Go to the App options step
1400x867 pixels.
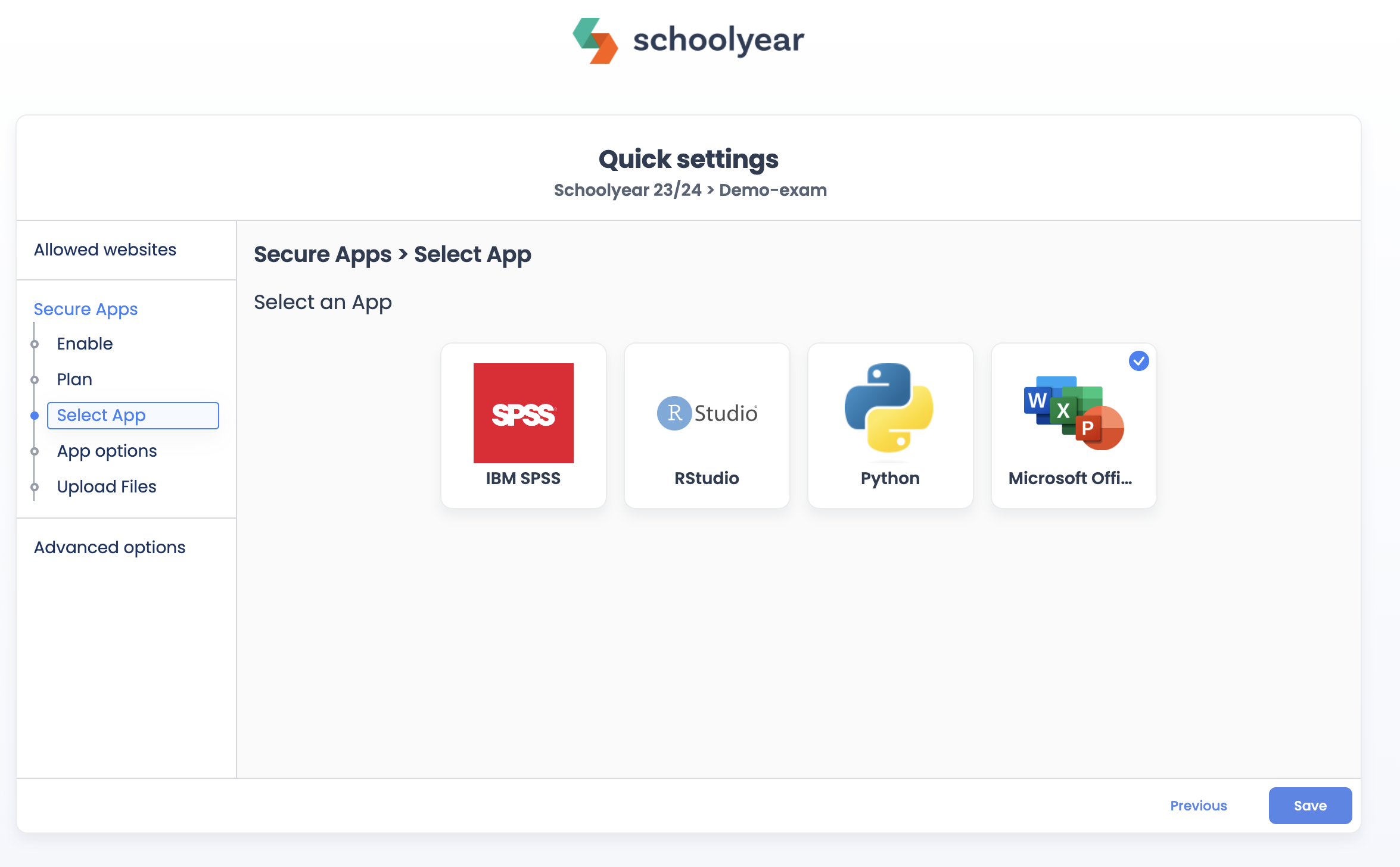pos(107,451)
